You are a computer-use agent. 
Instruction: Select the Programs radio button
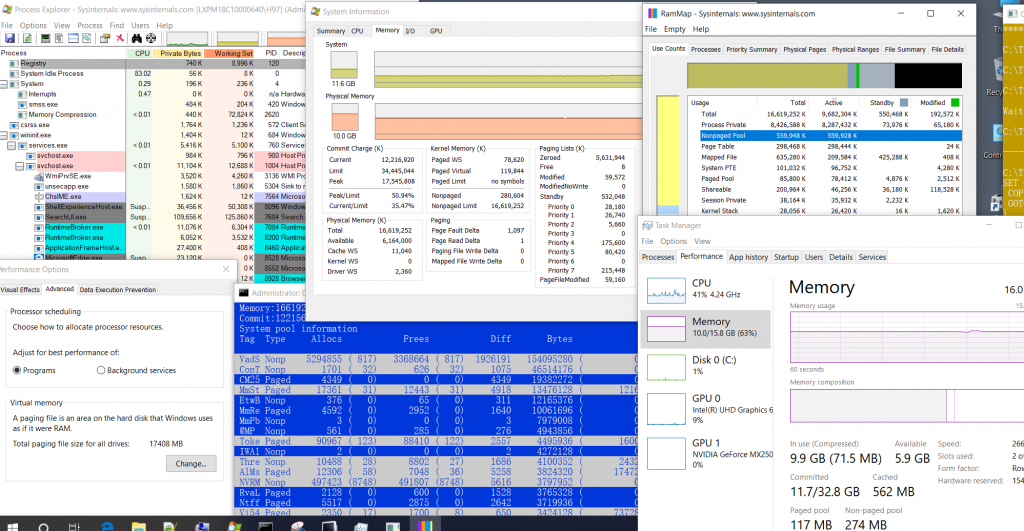[17, 370]
